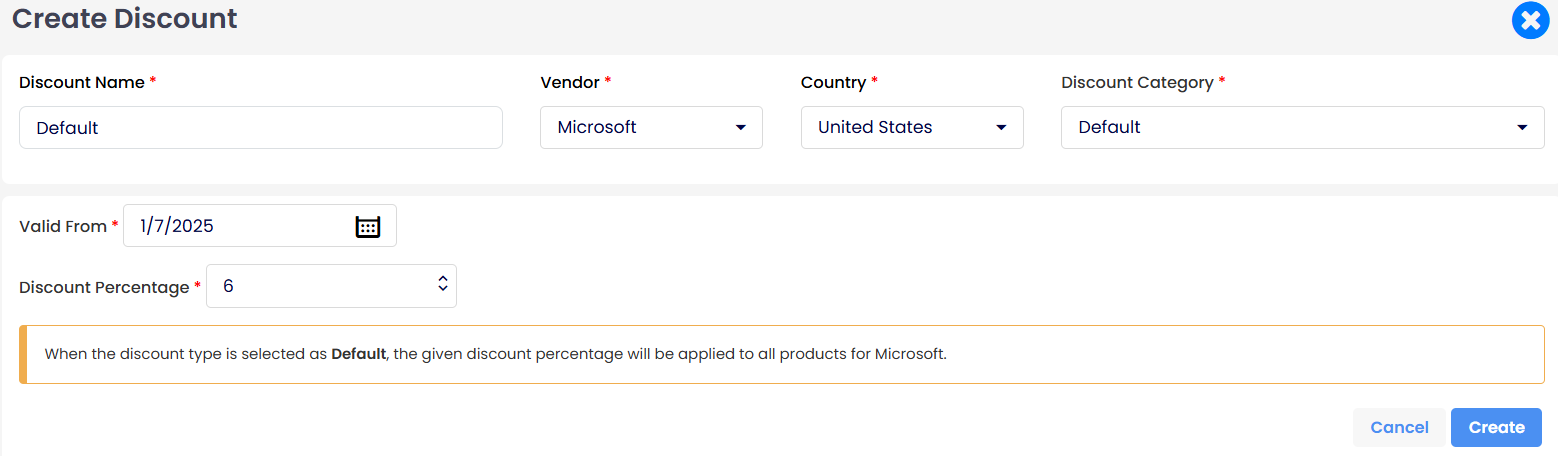
Task: Close the Create Discount dialog
Action: pos(1530,21)
